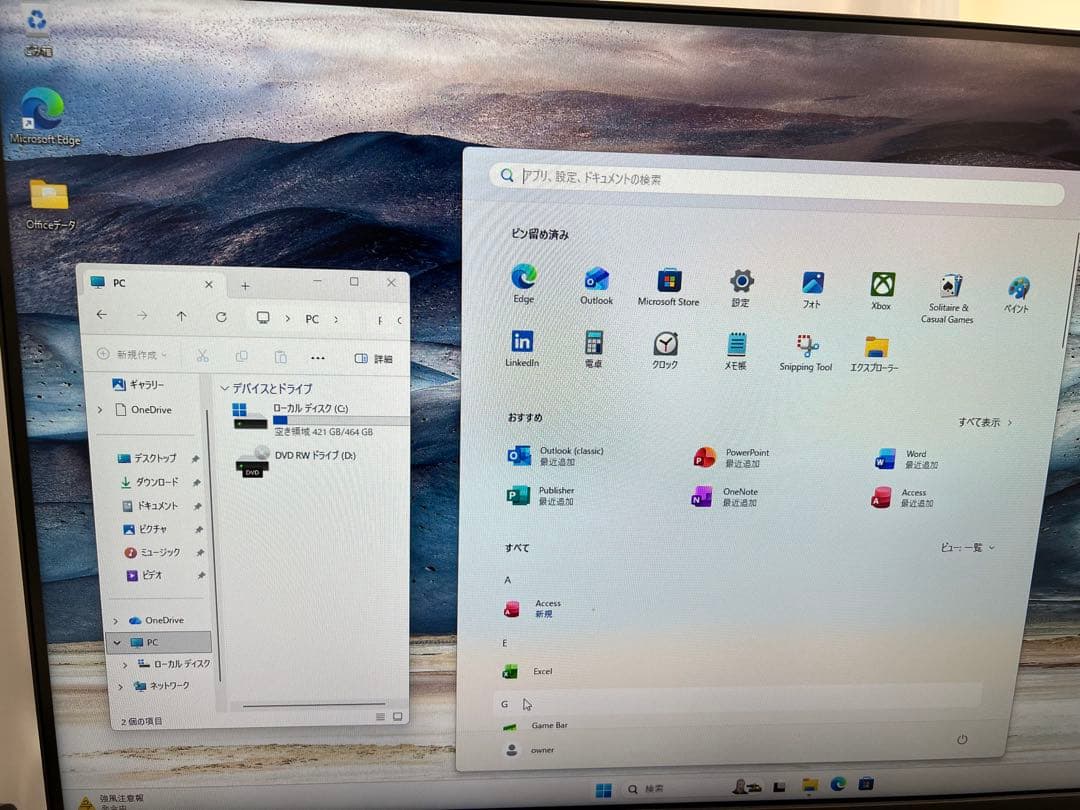Expand ローカル ディスク tree node
The height and width of the screenshot is (810, 1080).
coord(125,665)
